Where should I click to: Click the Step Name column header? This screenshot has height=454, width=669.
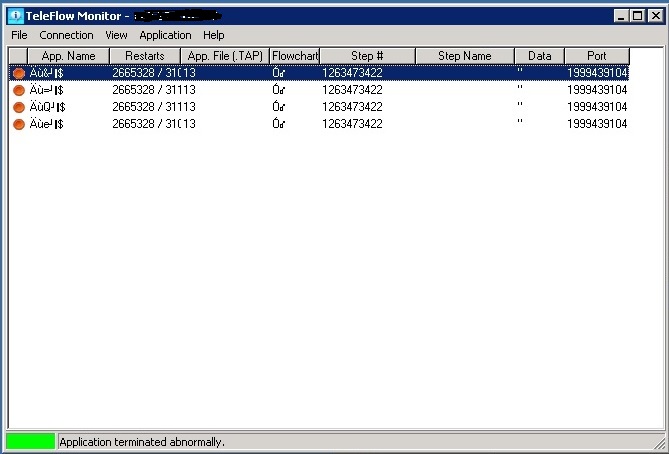click(x=465, y=56)
